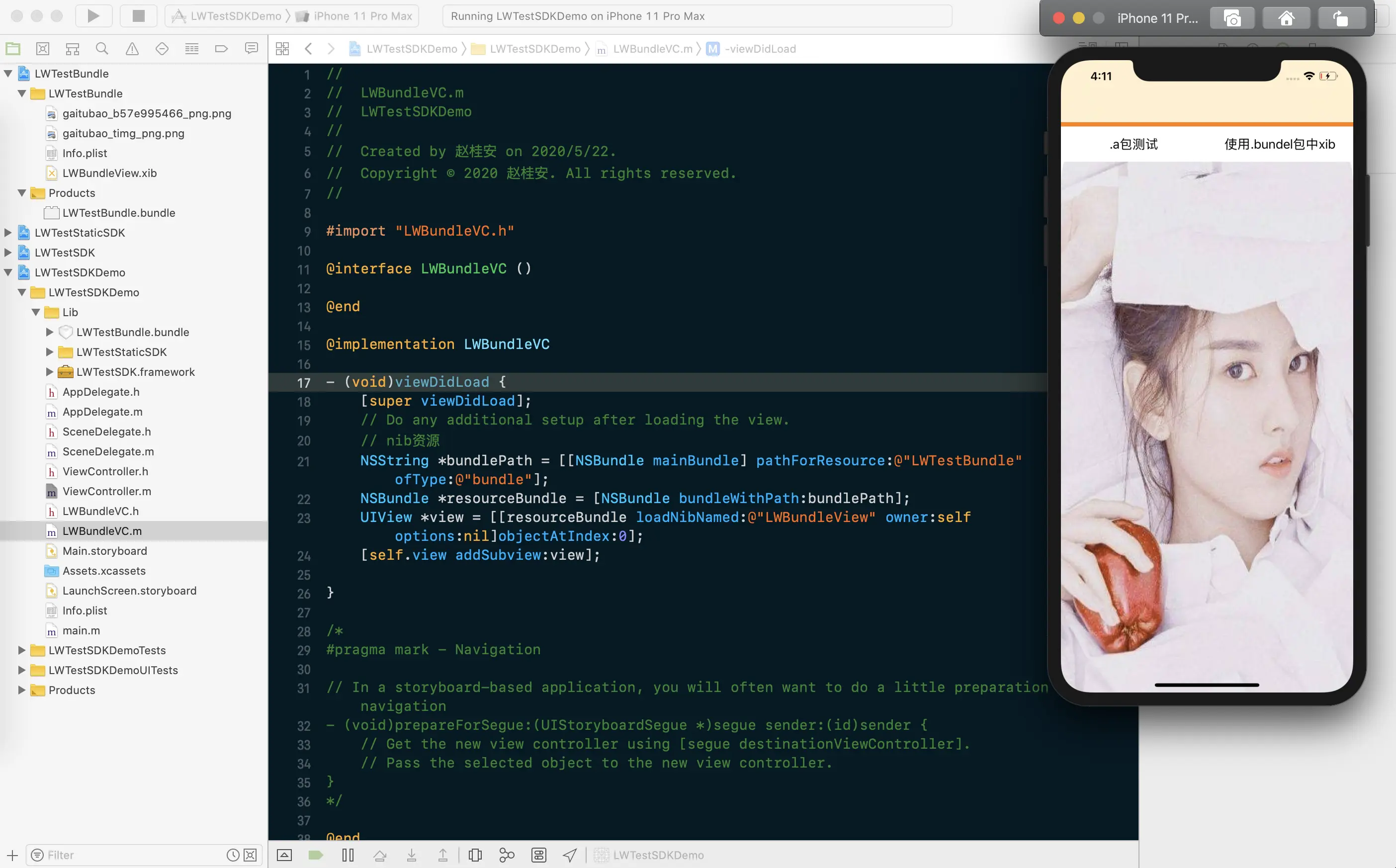The image size is (1396, 868).
Task: Collapse the Lib folder
Action: (36, 312)
